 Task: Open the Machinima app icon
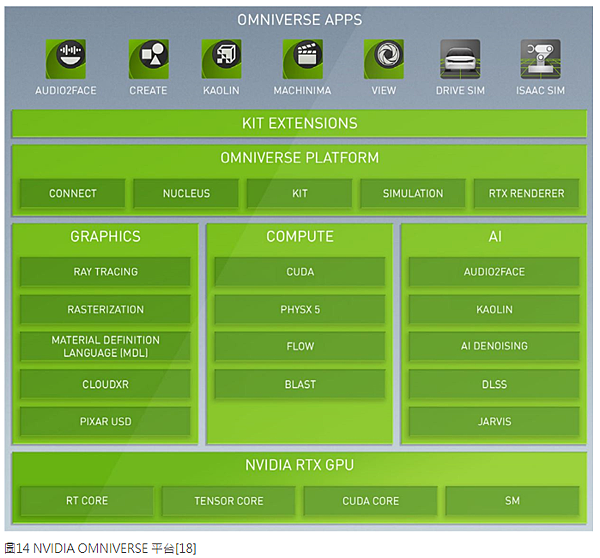click(302, 59)
